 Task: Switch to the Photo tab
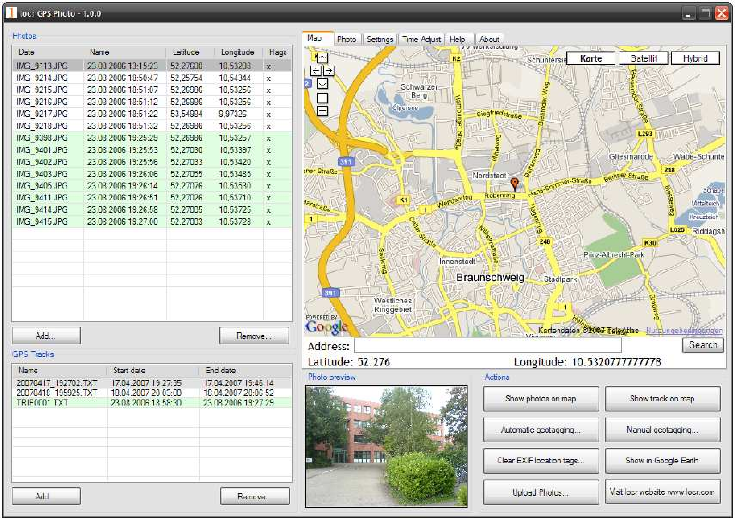pos(346,39)
